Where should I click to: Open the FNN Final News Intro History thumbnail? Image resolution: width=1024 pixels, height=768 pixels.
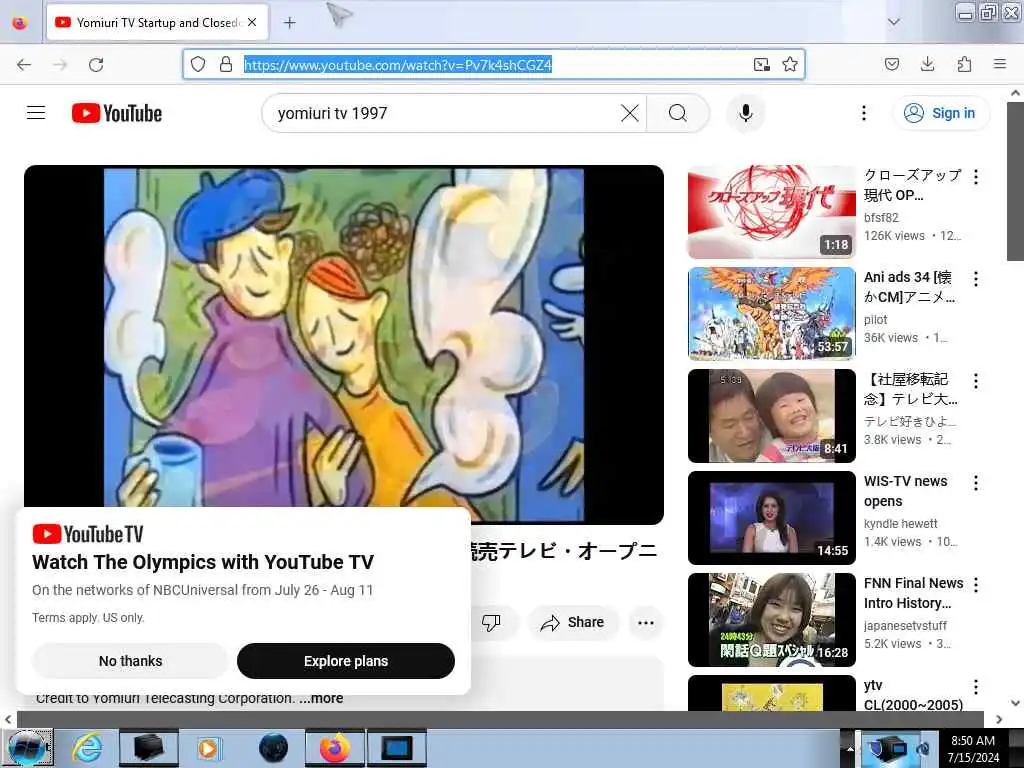(x=772, y=620)
